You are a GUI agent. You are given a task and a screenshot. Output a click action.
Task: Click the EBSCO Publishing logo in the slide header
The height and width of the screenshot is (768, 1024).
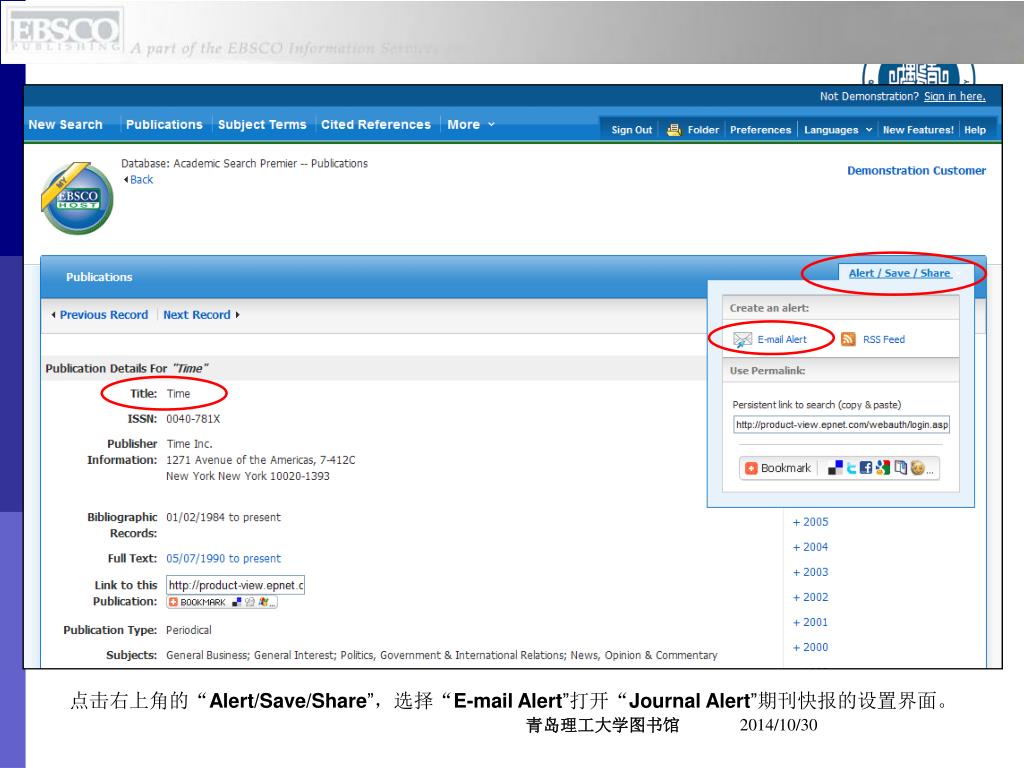tap(64, 32)
